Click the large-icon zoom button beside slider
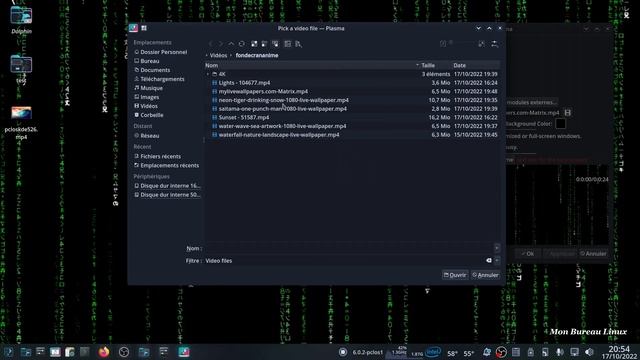 coord(482,44)
